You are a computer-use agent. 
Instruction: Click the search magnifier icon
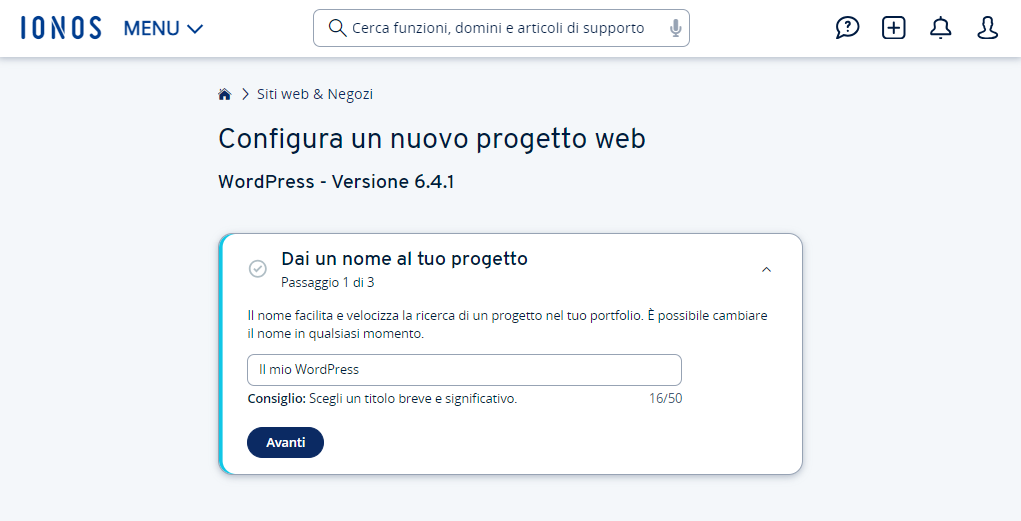(337, 28)
